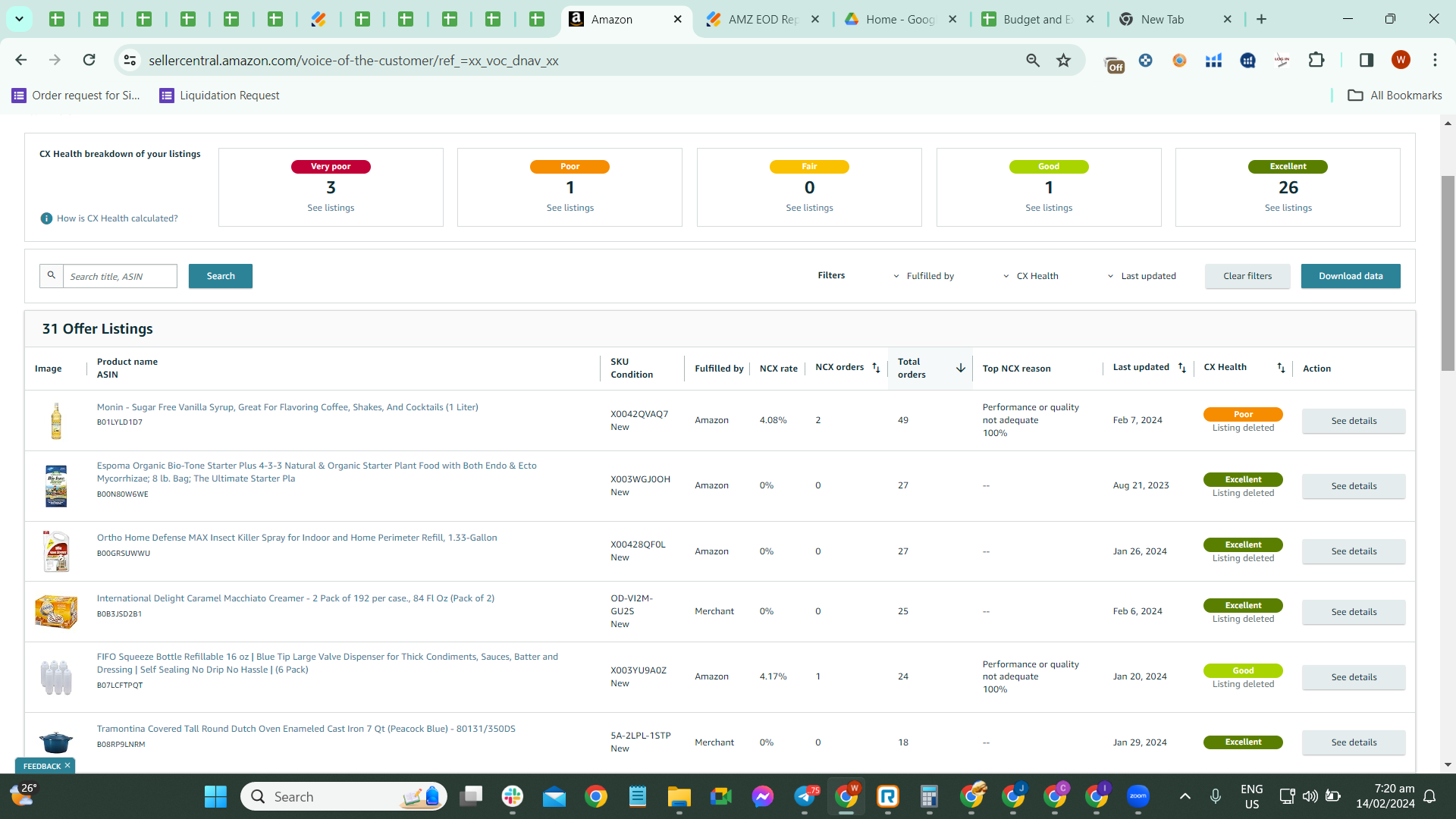Open the Extensions puzzle icon
Image resolution: width=1456 pixels, height=819 pixels.
(x=1316, y=60)
